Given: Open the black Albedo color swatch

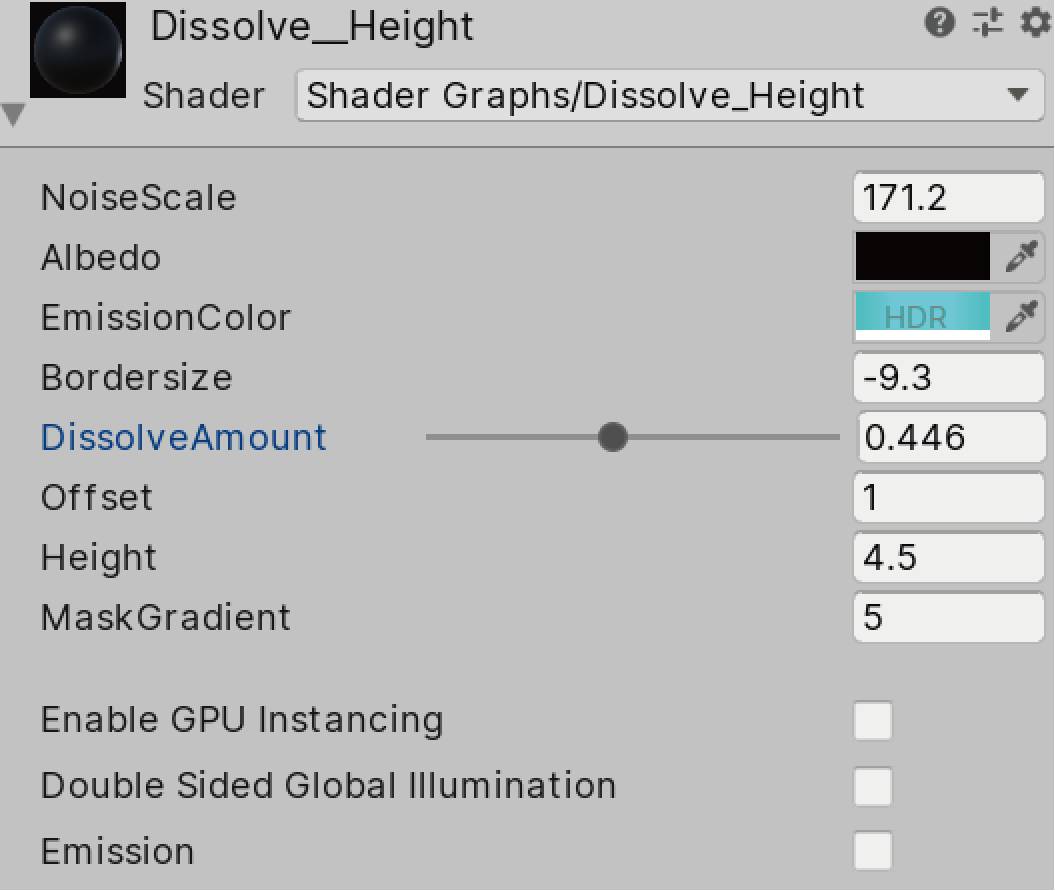Looking at the screenshot, I should pyautogui.click(x=922, y=256).
